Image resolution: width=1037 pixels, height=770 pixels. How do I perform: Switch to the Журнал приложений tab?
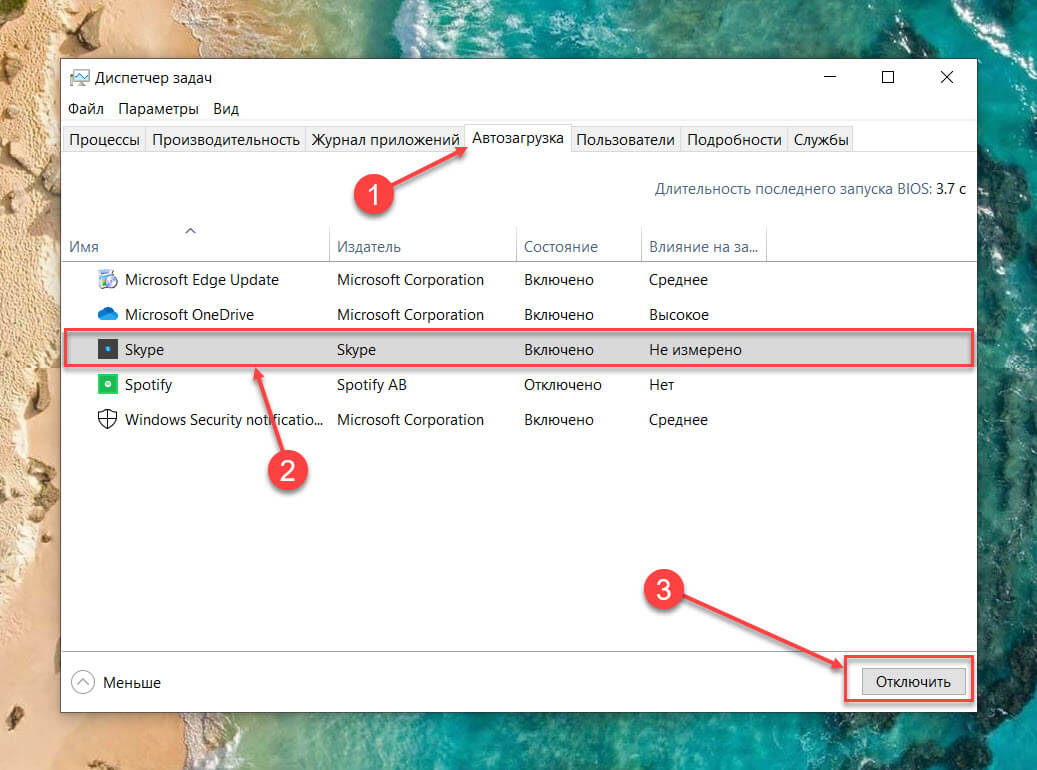pyautogui.click(x=385, y=140)
